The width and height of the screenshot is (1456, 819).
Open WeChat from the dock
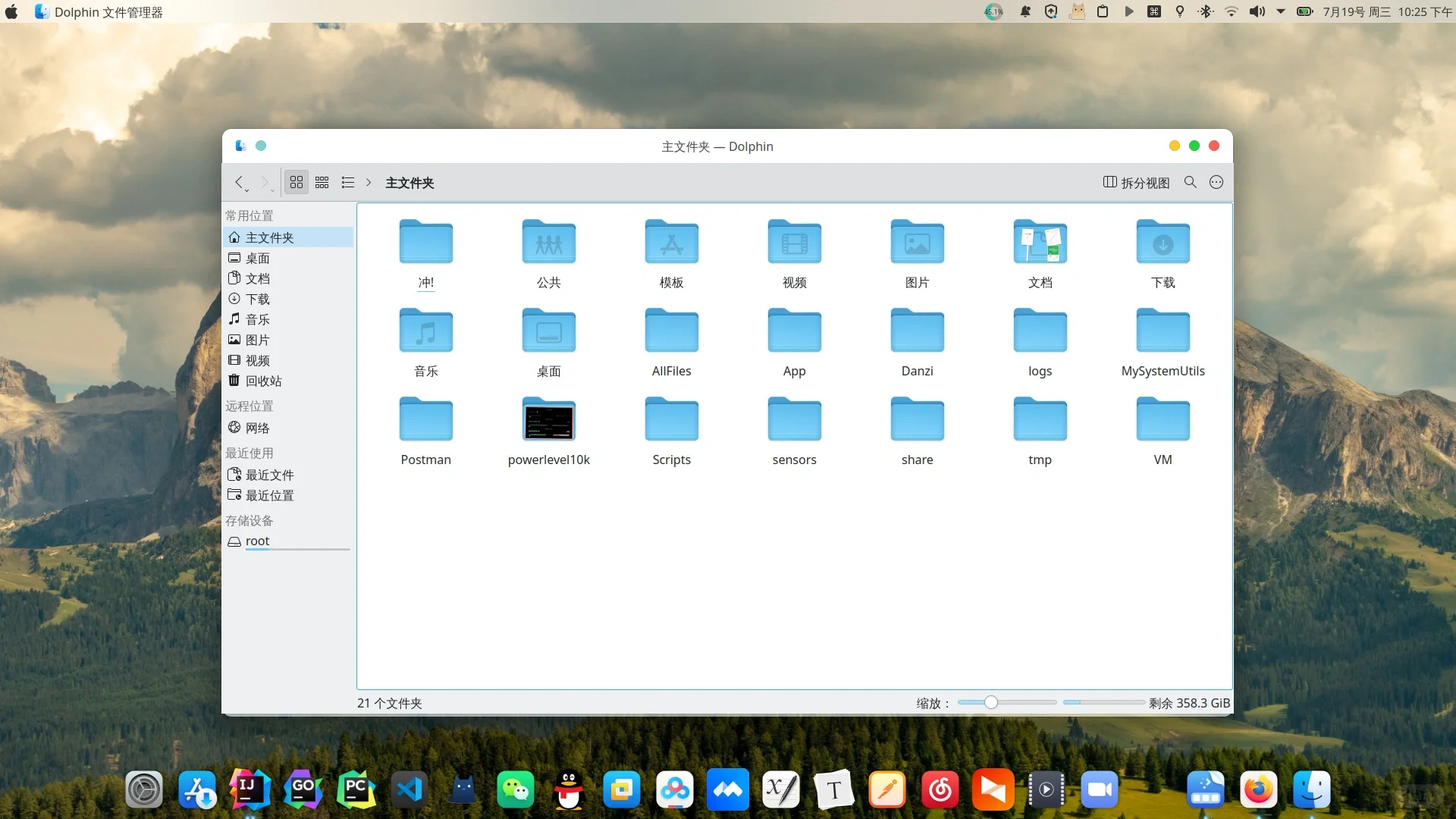515,789
